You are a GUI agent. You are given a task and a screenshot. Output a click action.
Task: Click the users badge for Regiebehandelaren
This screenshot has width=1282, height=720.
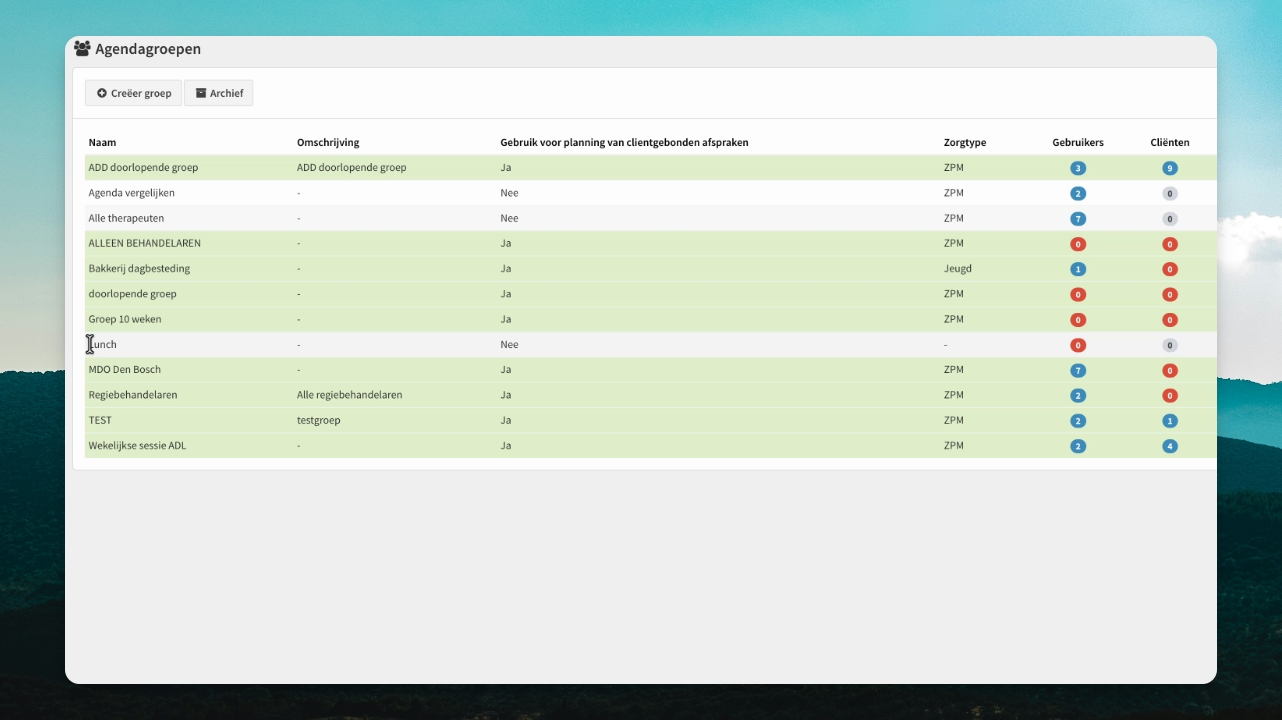pos(1078,396)
